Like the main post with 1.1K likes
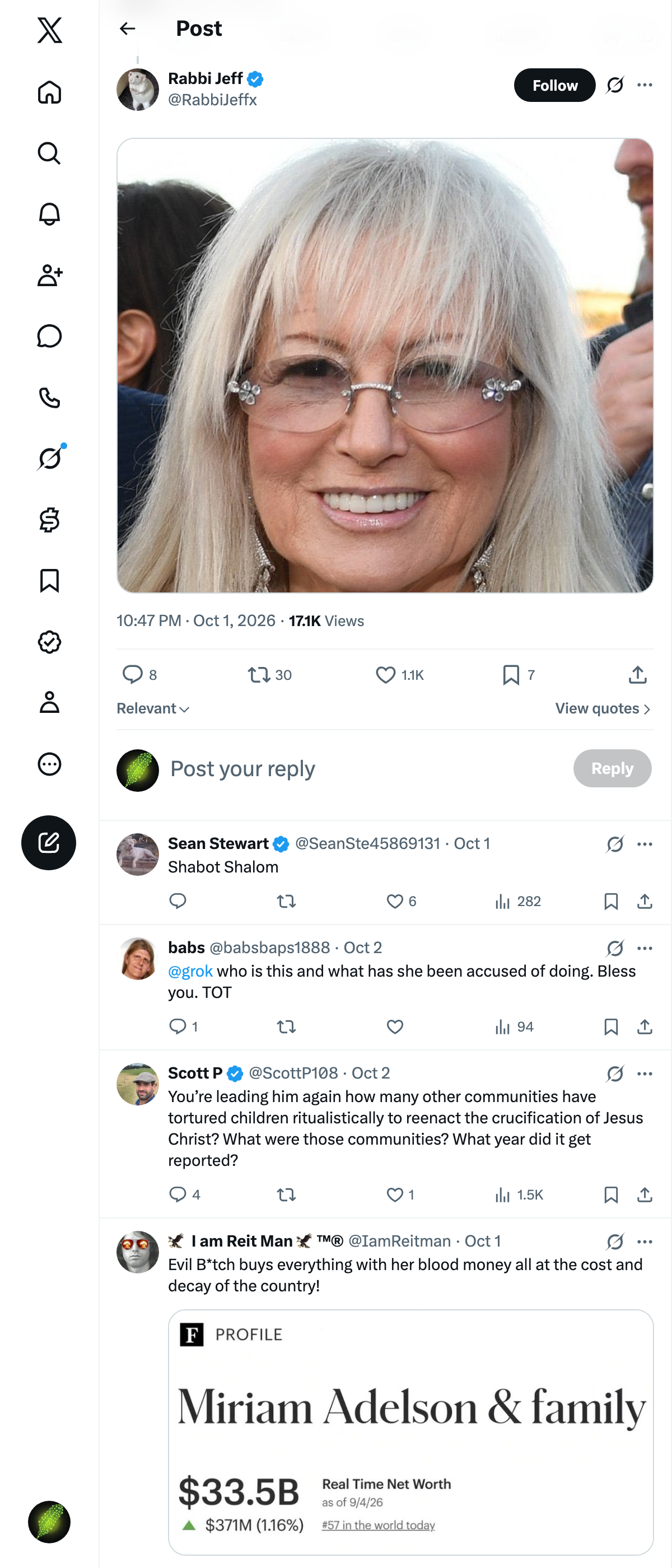672x1568 pixels. pos(399,674)
